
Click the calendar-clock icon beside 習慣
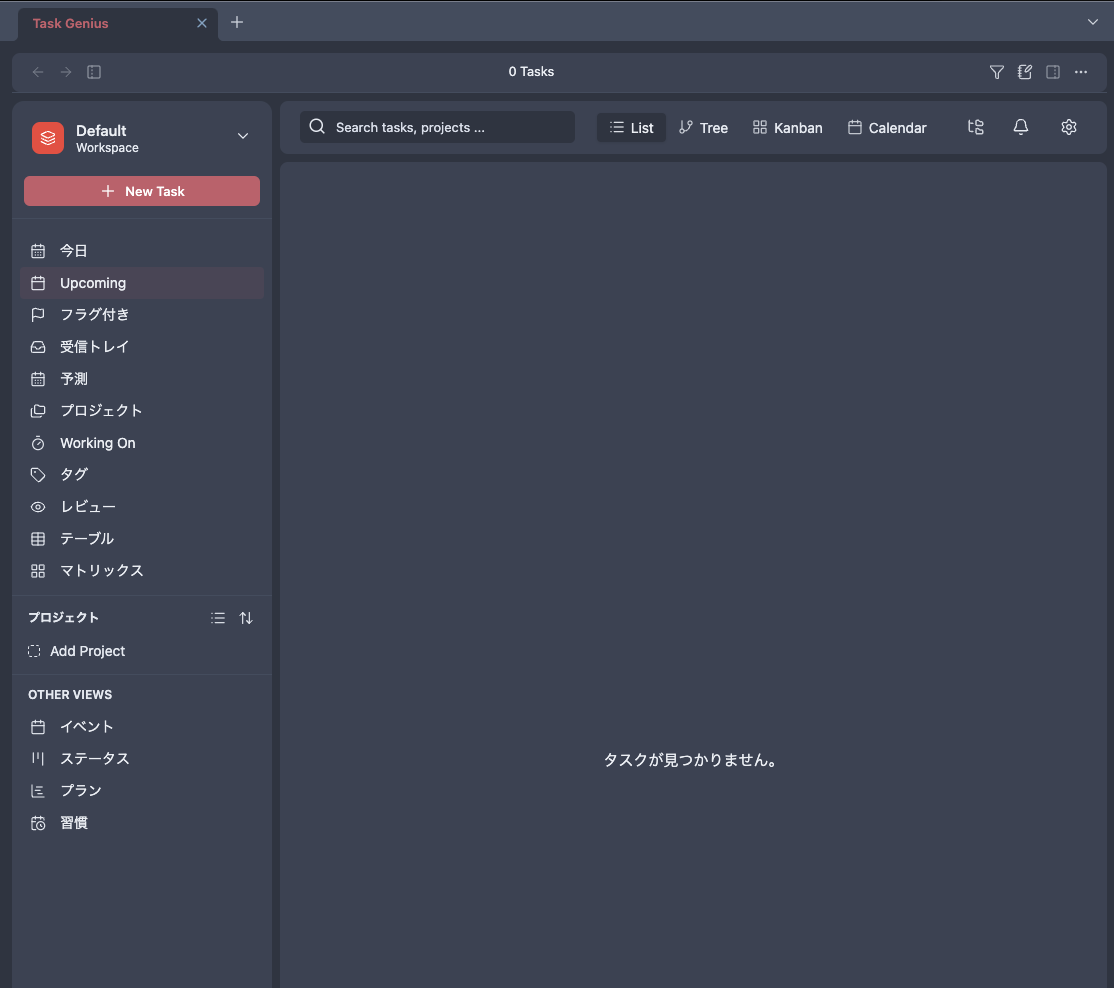tap(38, 823)
